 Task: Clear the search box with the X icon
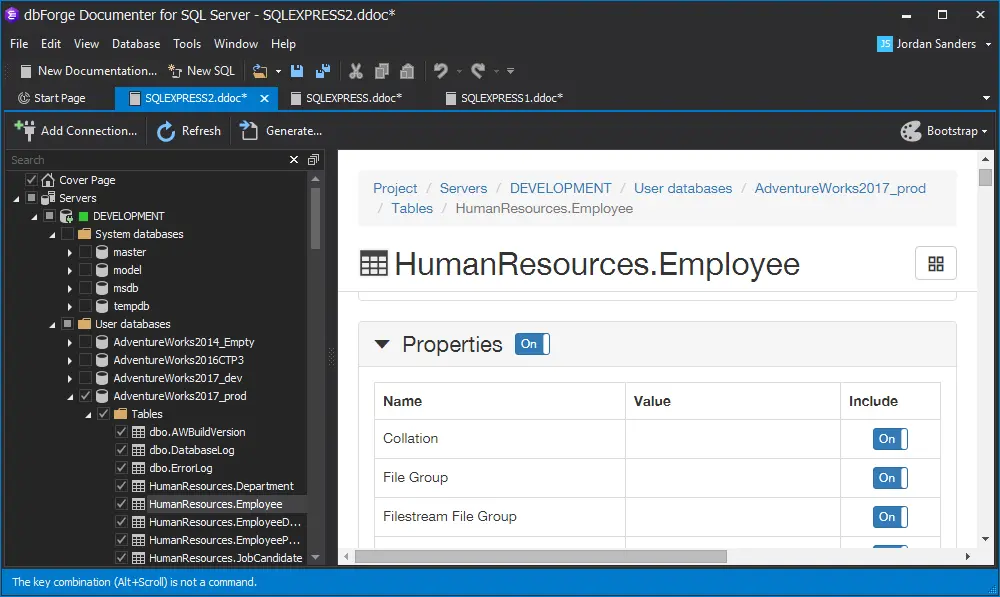click(x=294, y=160)
